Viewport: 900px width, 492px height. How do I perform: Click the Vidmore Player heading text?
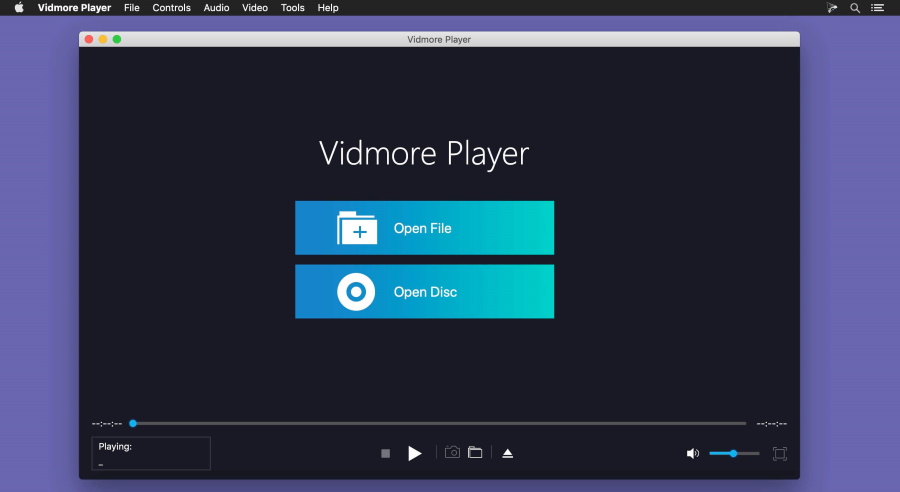pos(424,154)
